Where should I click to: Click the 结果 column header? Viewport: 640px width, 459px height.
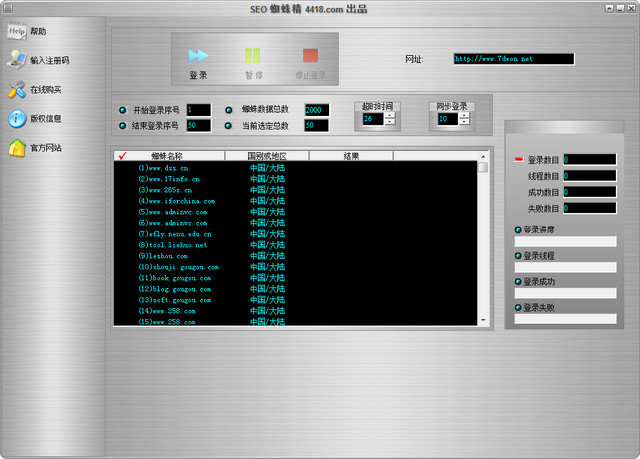click(352, 156)
